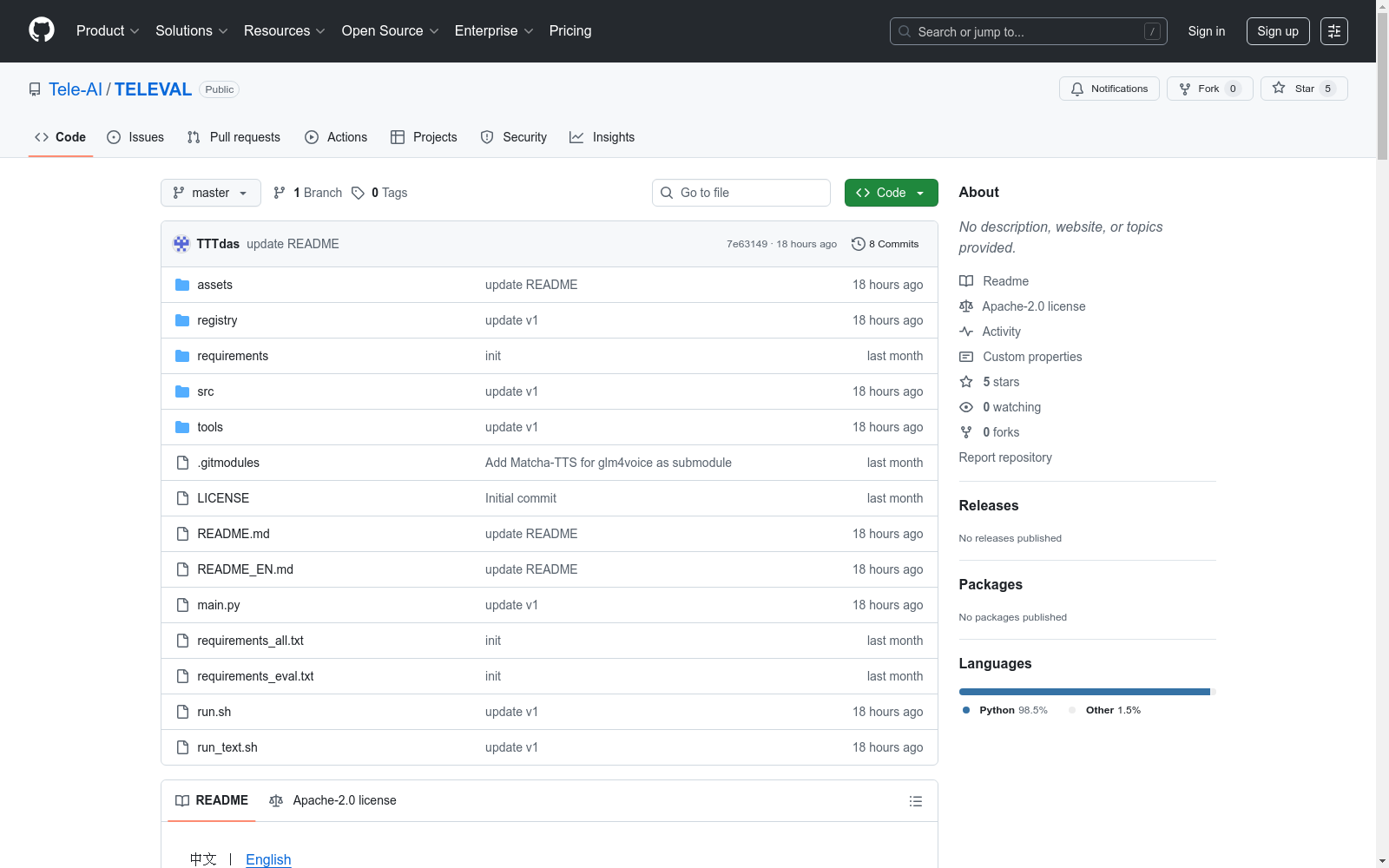Click the Notifications bell button
Viewport: 1389px width, 868px height.
1109,89
